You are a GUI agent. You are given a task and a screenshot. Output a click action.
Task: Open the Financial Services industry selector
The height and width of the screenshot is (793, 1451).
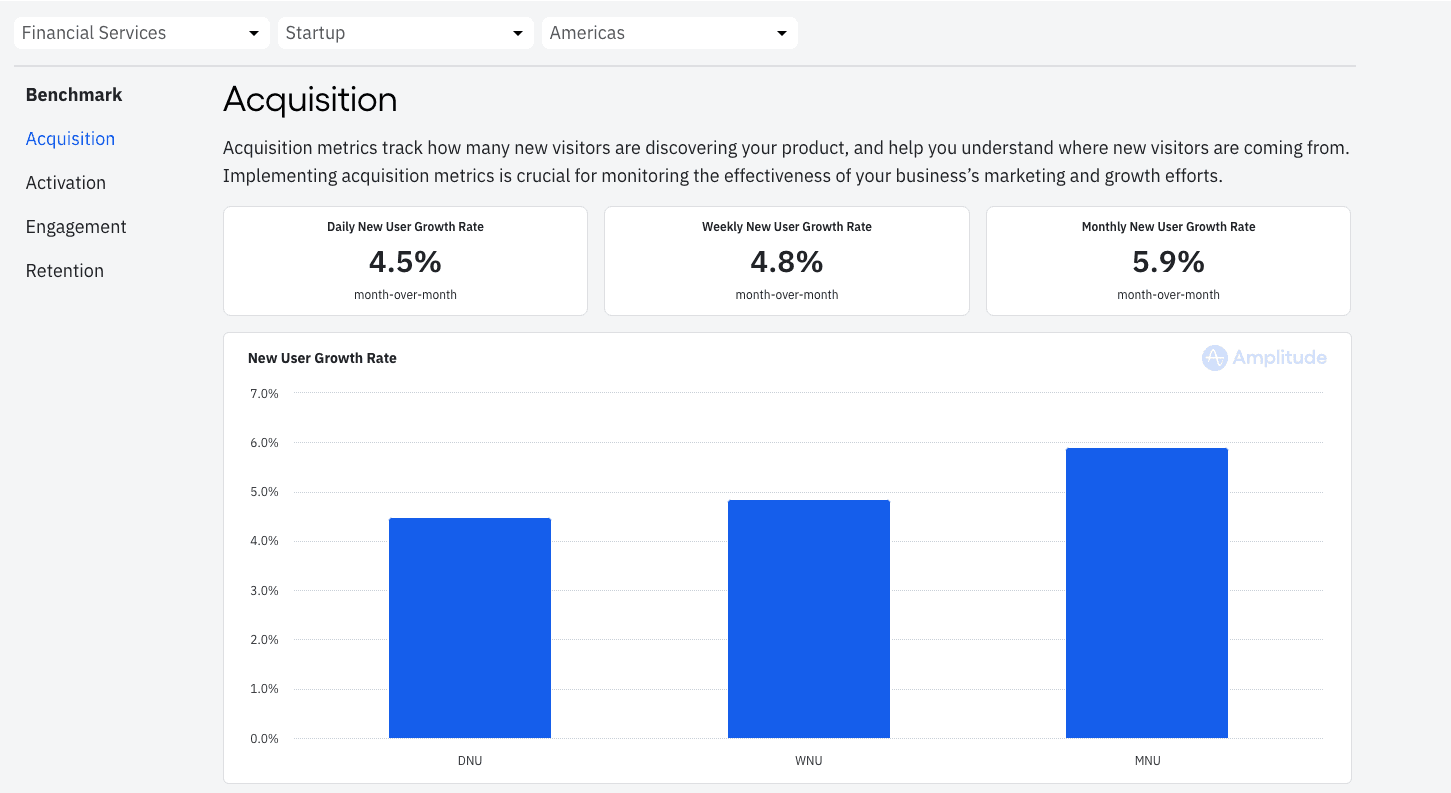140,32
